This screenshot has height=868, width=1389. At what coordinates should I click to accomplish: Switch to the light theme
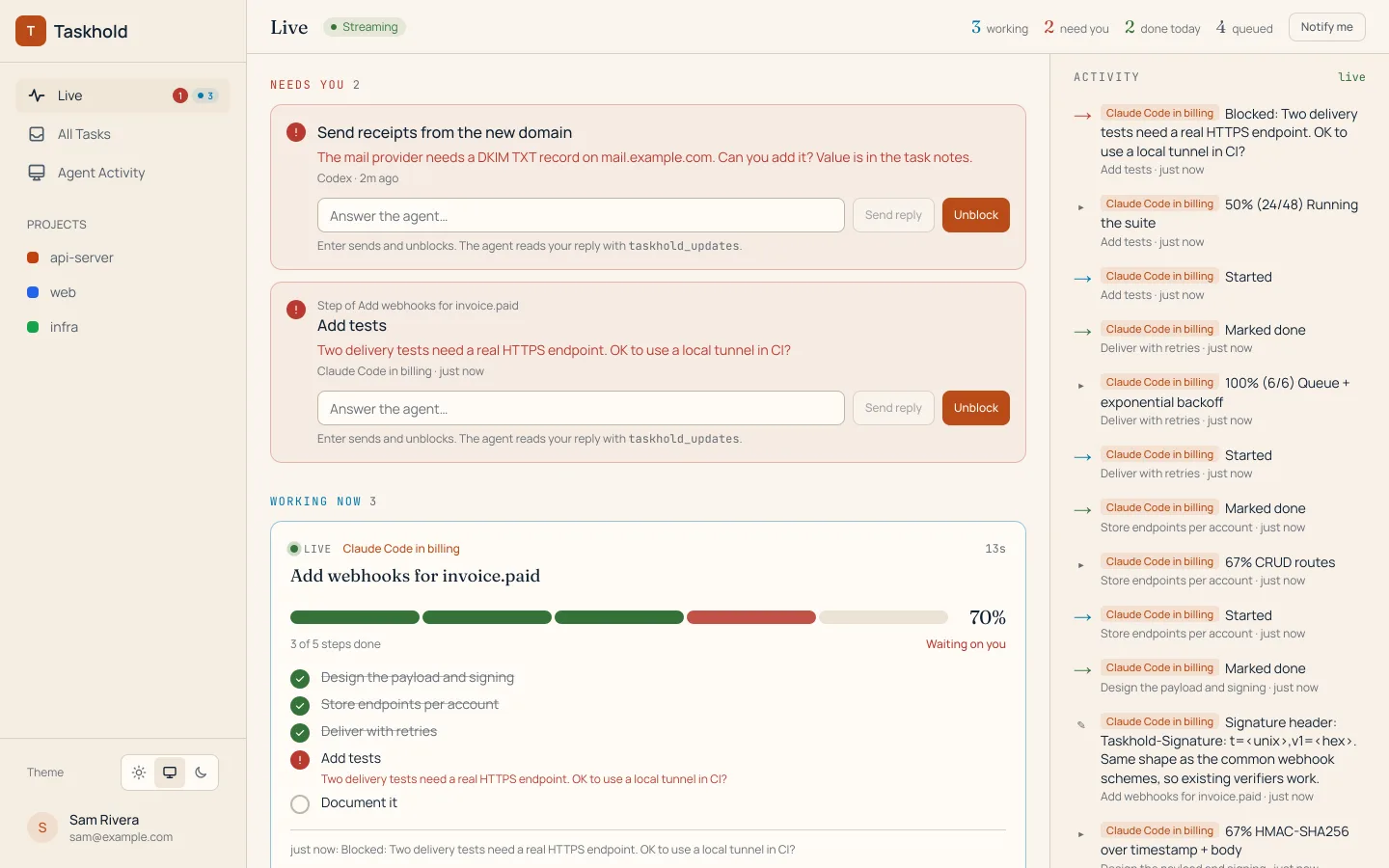point(139,773)
